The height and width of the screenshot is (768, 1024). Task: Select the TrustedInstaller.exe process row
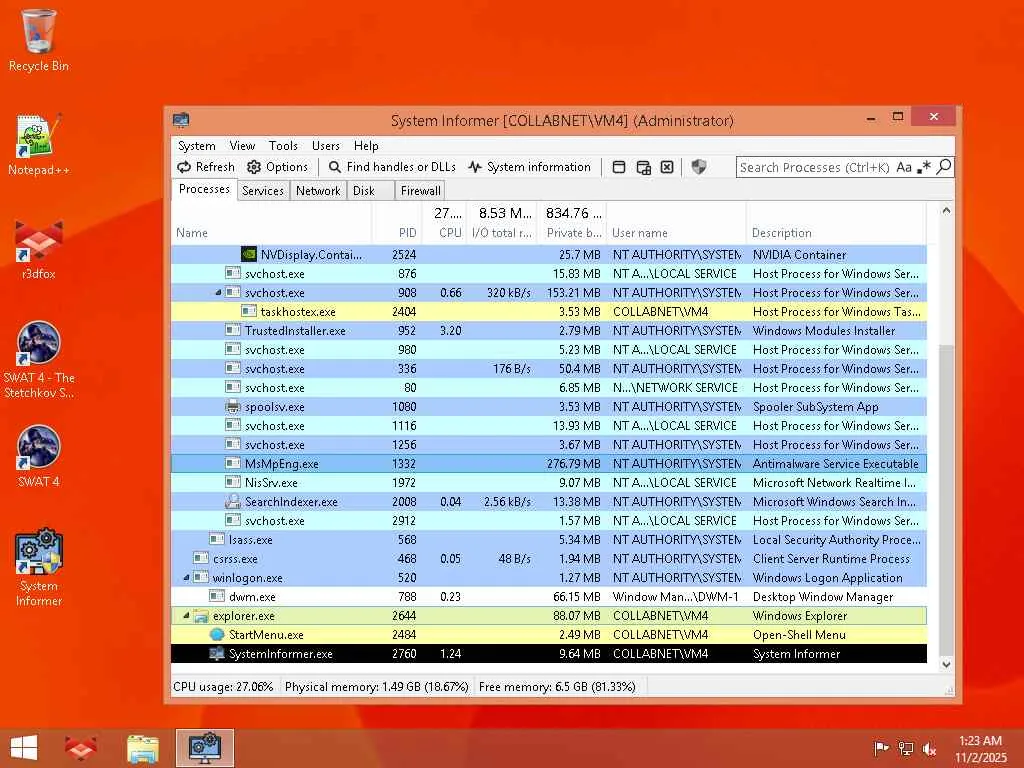point(549,330)
